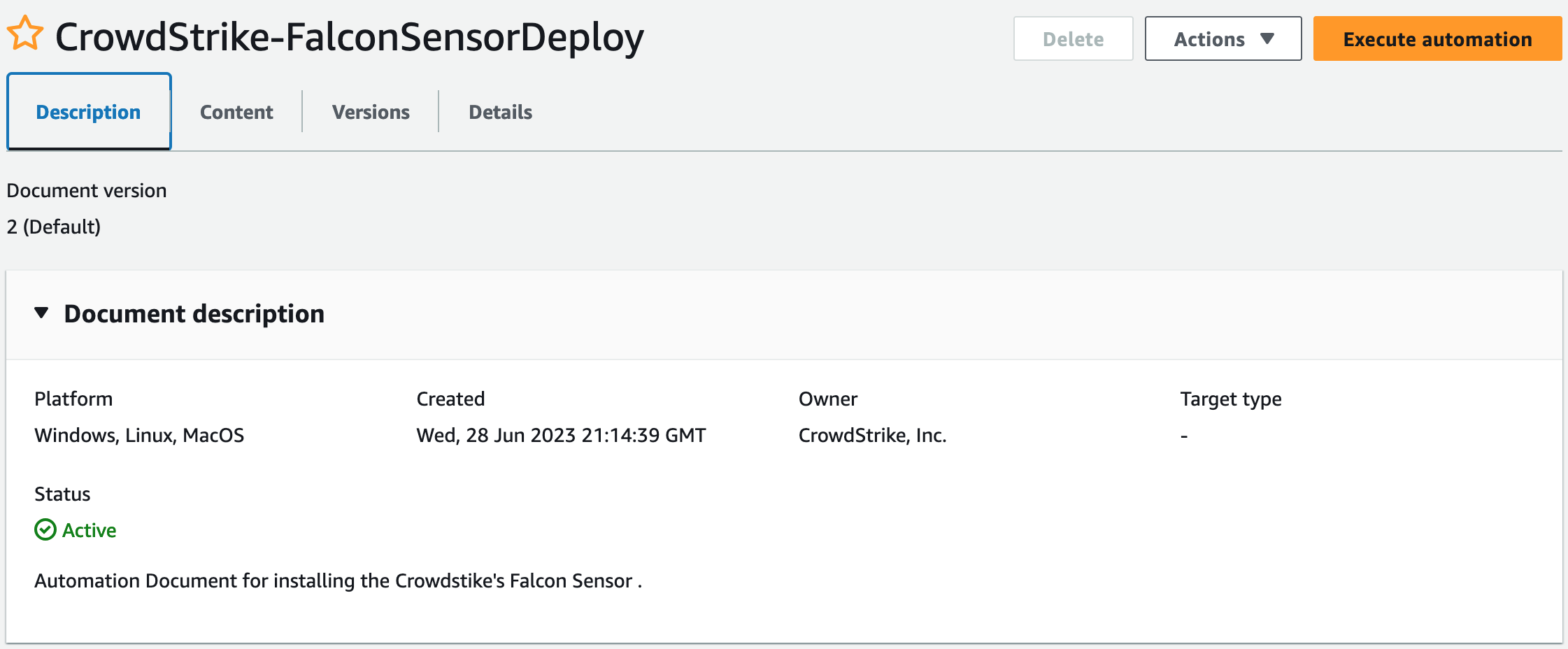This screenshot has width=1568, height=649.
Task: Open the Content tab
Action: (x=236, y=112)
